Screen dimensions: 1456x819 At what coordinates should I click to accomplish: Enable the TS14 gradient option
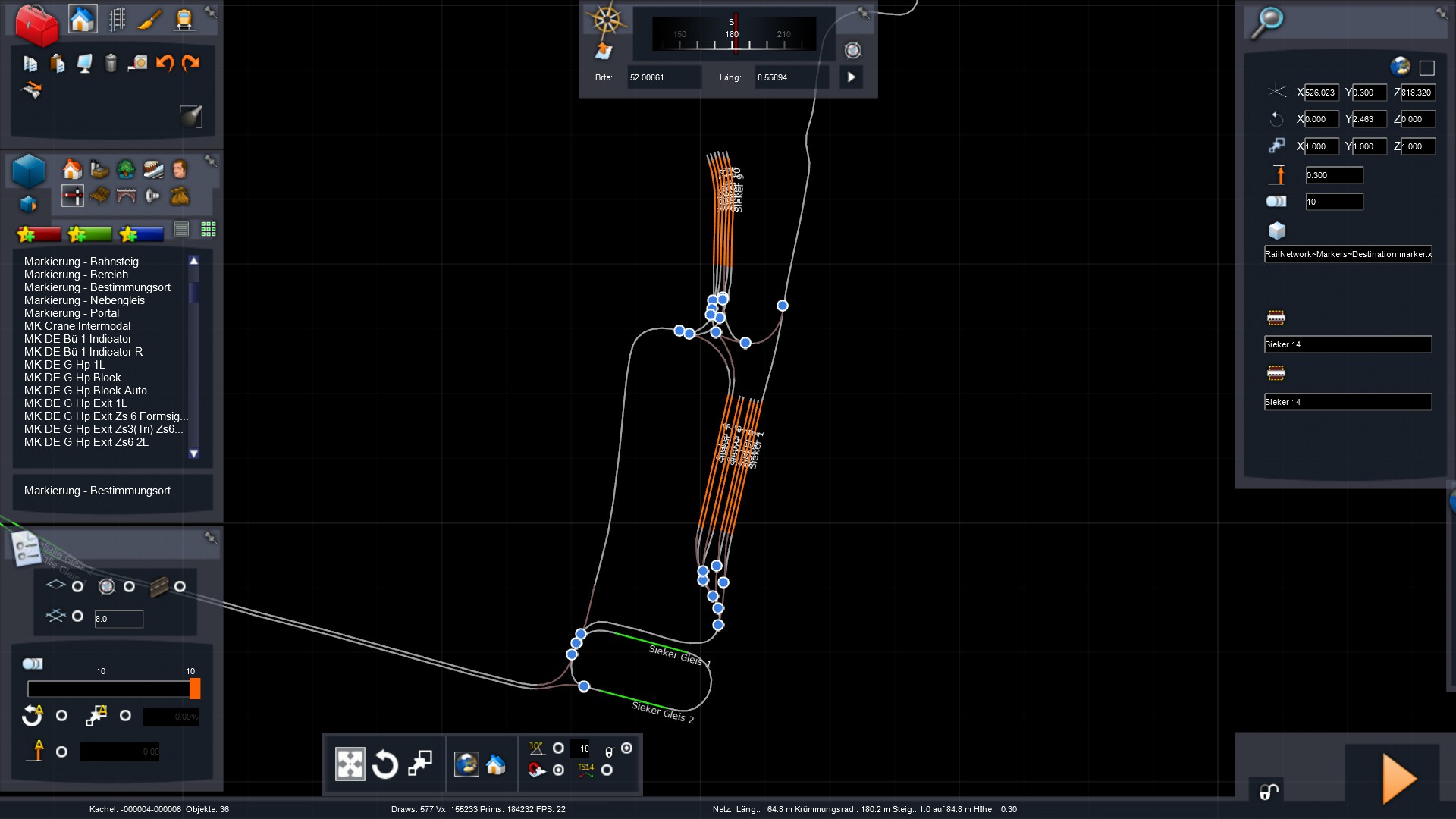coord(607,770)
